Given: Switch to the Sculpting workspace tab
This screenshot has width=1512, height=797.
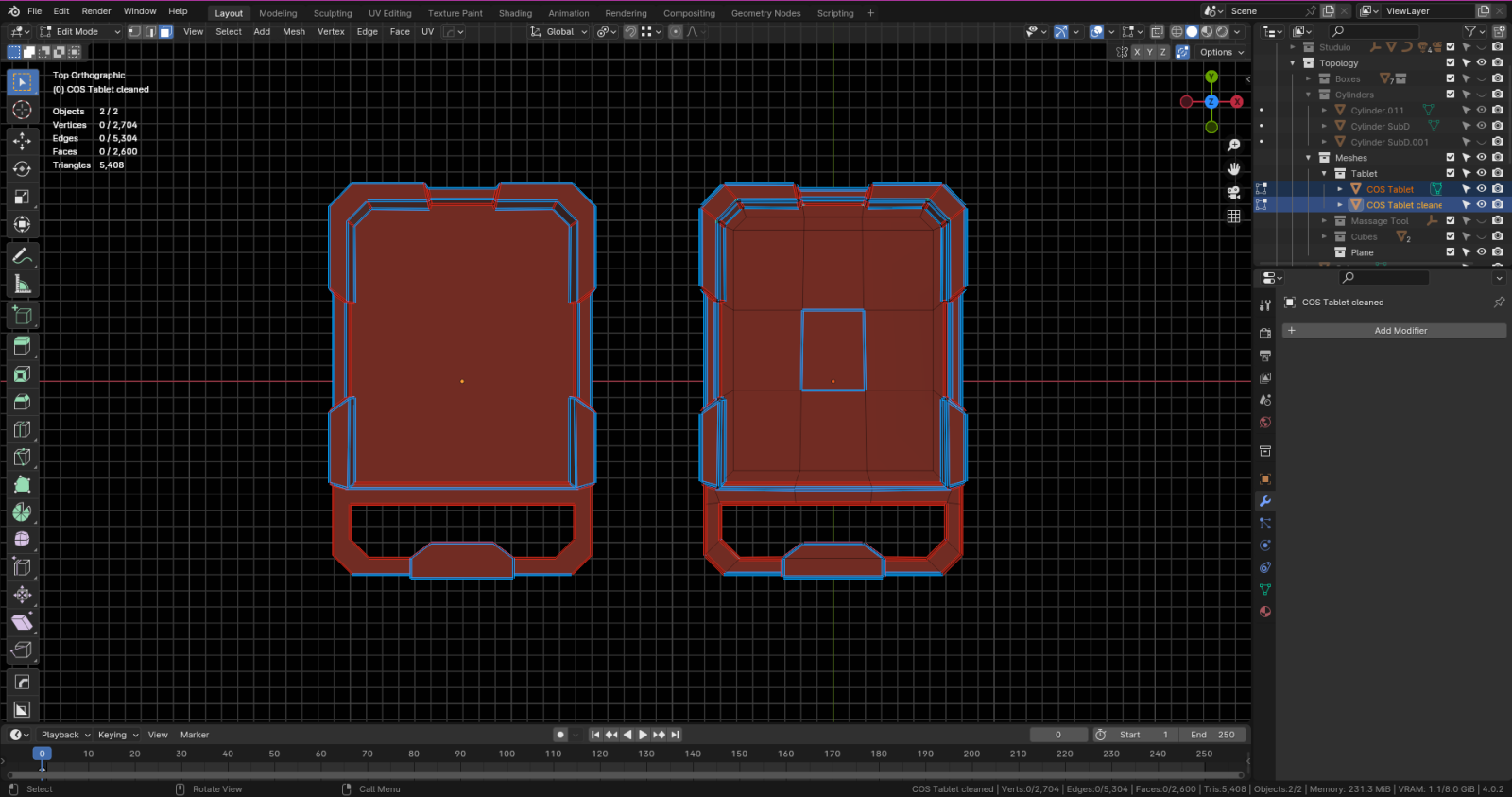Looking at the screenshot, I should click(x=333, y=13).
